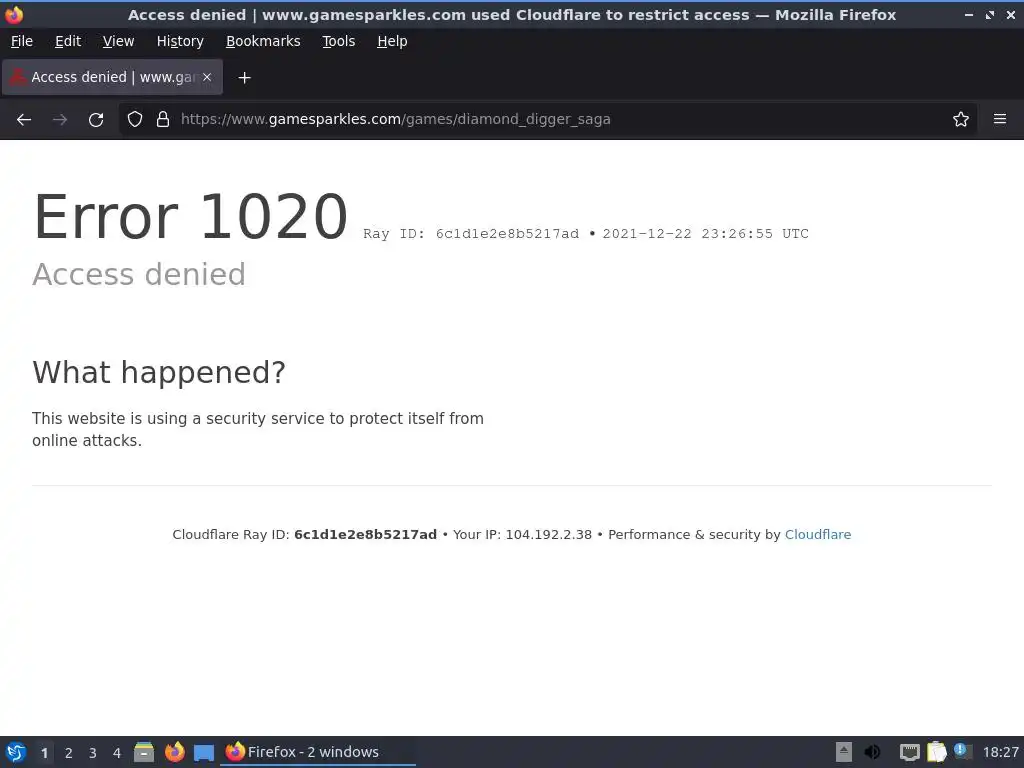Switch to workspace 4
Viewport: 1024px width, 768px height.
[x=117, y=753]
